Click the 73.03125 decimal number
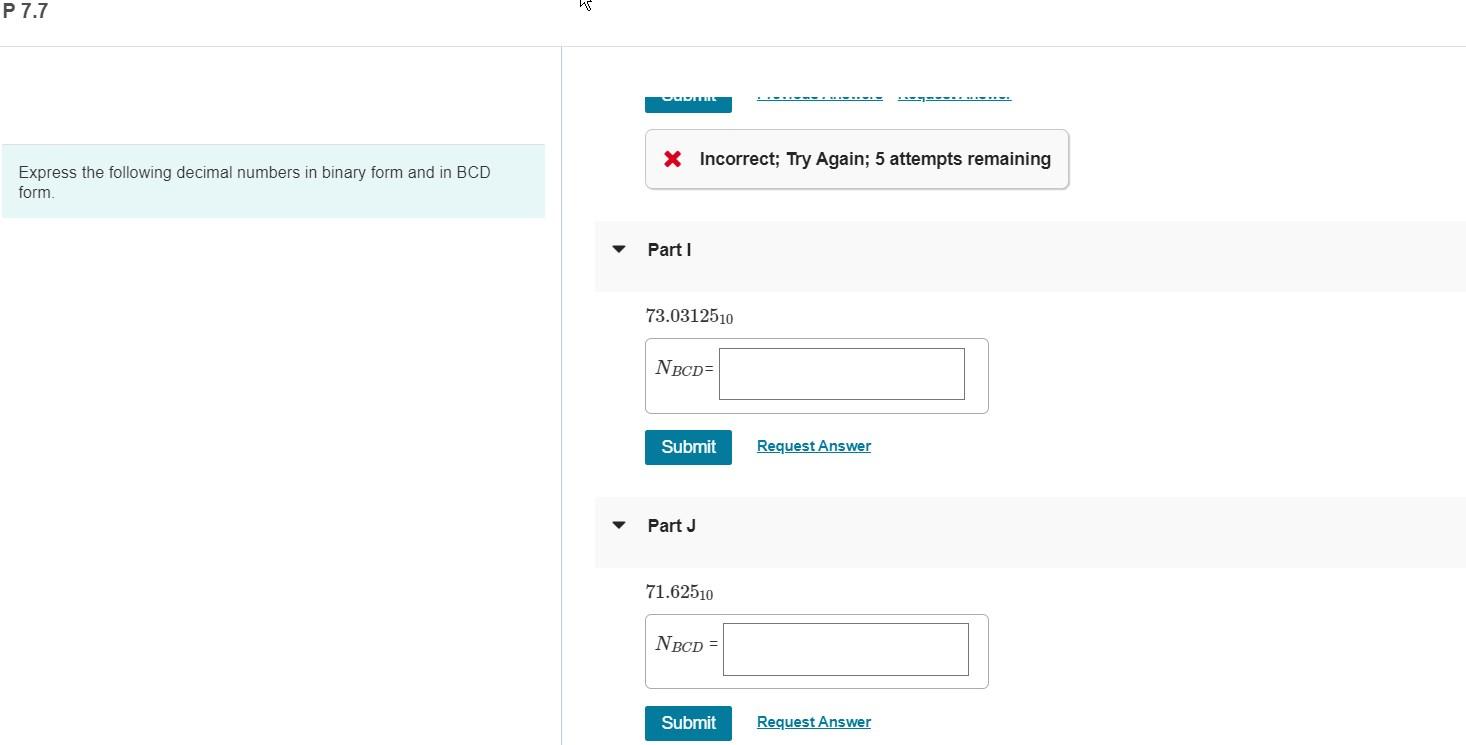Screen dimensions: 1466x745 pyautogui.click(x=689, y=316)
